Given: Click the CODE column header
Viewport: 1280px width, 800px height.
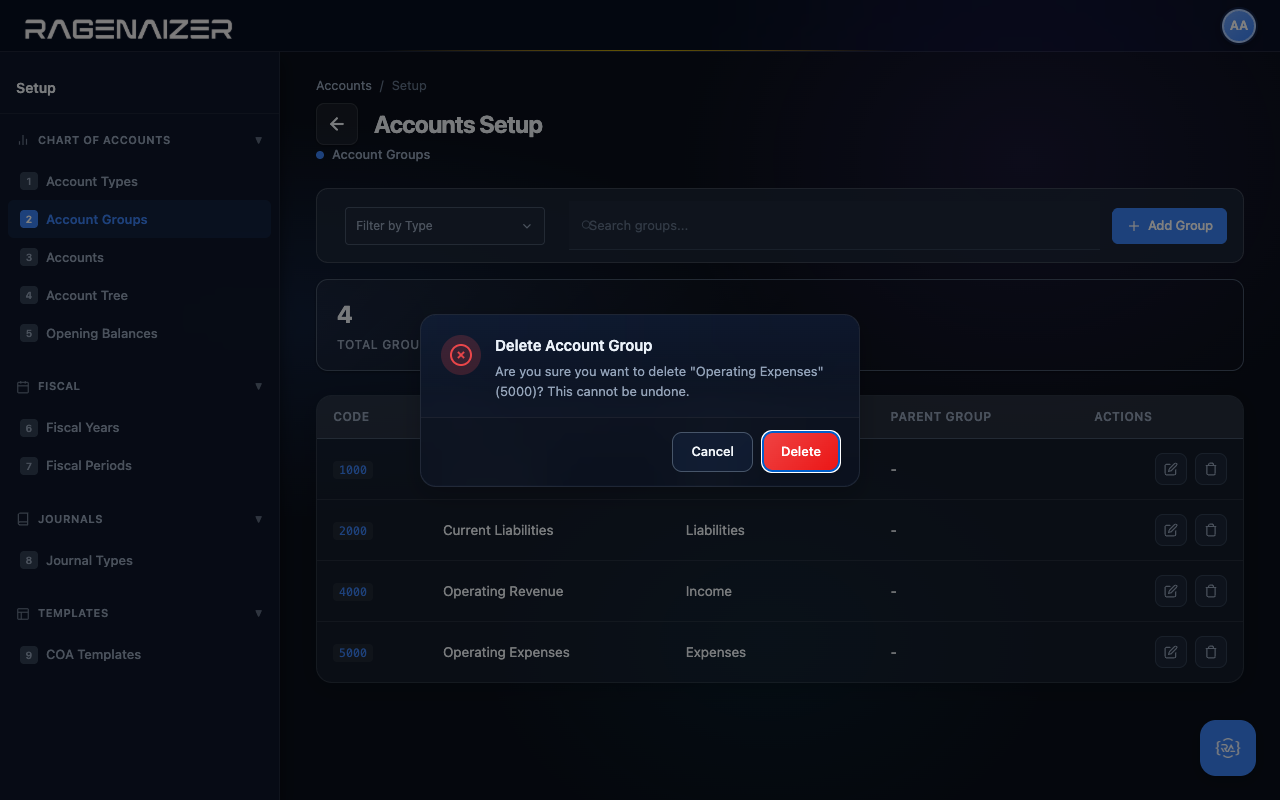Looking at the screenshot, I should tap(351, 417).
